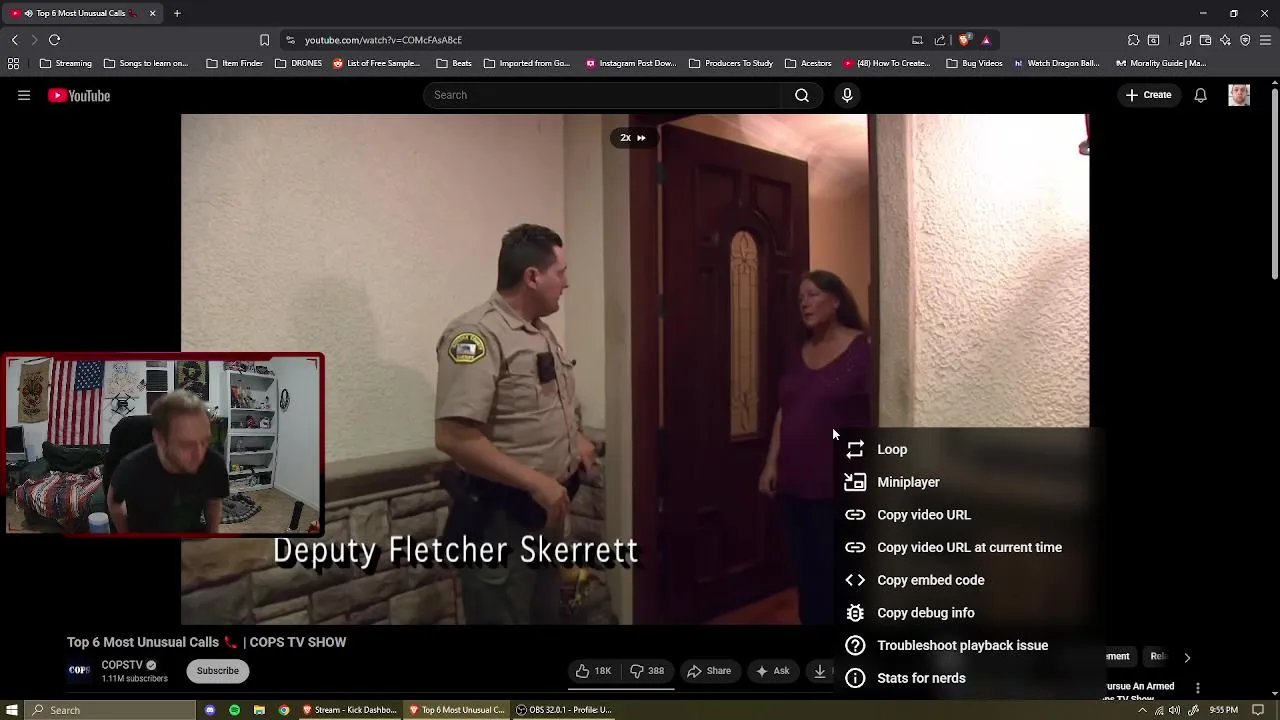This screenshot has height=720, width=1280.
Task: Open List of Free Sample... bookmark
Action: [376, 63]
